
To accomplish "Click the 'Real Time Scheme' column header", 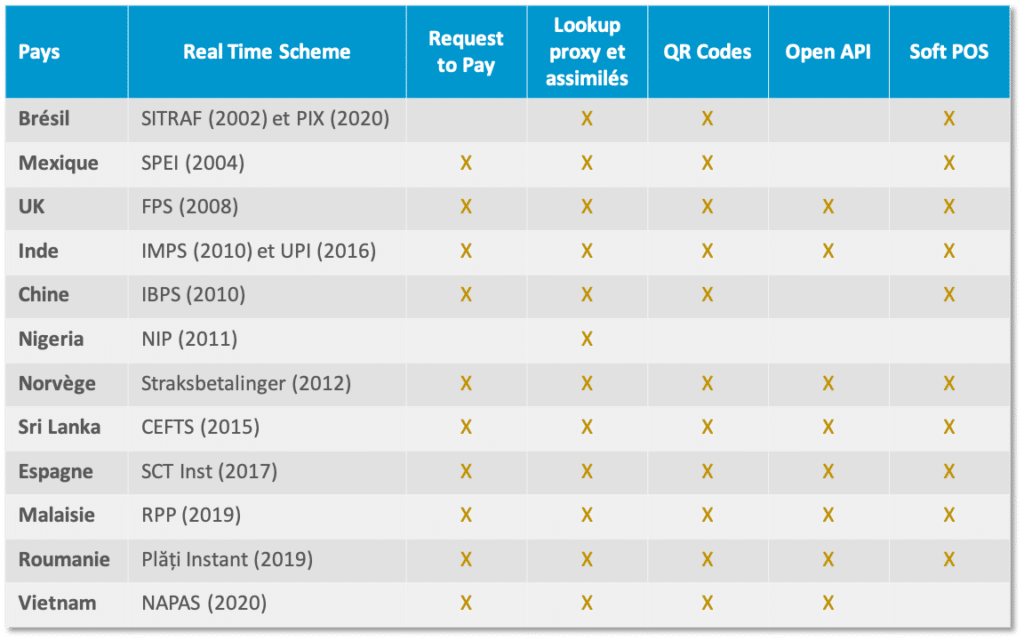I will coord(266,52).
